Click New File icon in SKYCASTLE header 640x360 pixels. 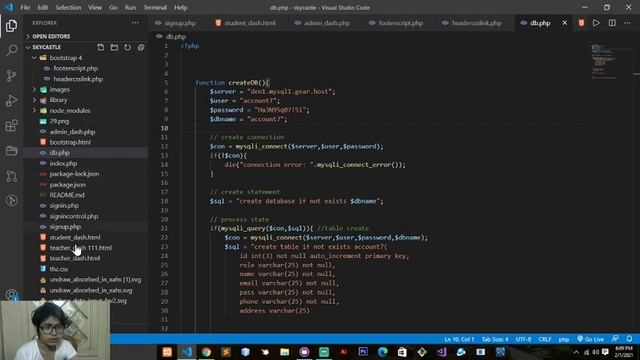click(x=101, y=47)
